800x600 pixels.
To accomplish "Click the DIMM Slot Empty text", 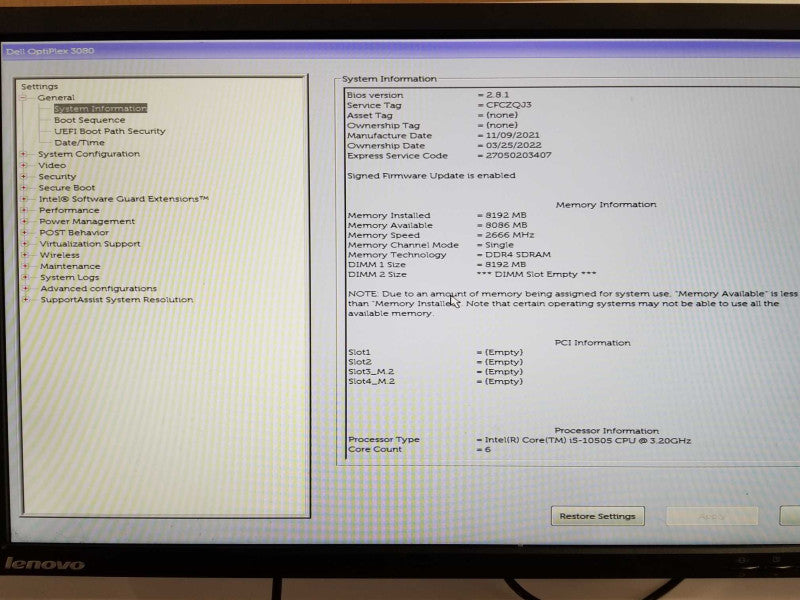I will pos(536,274).
